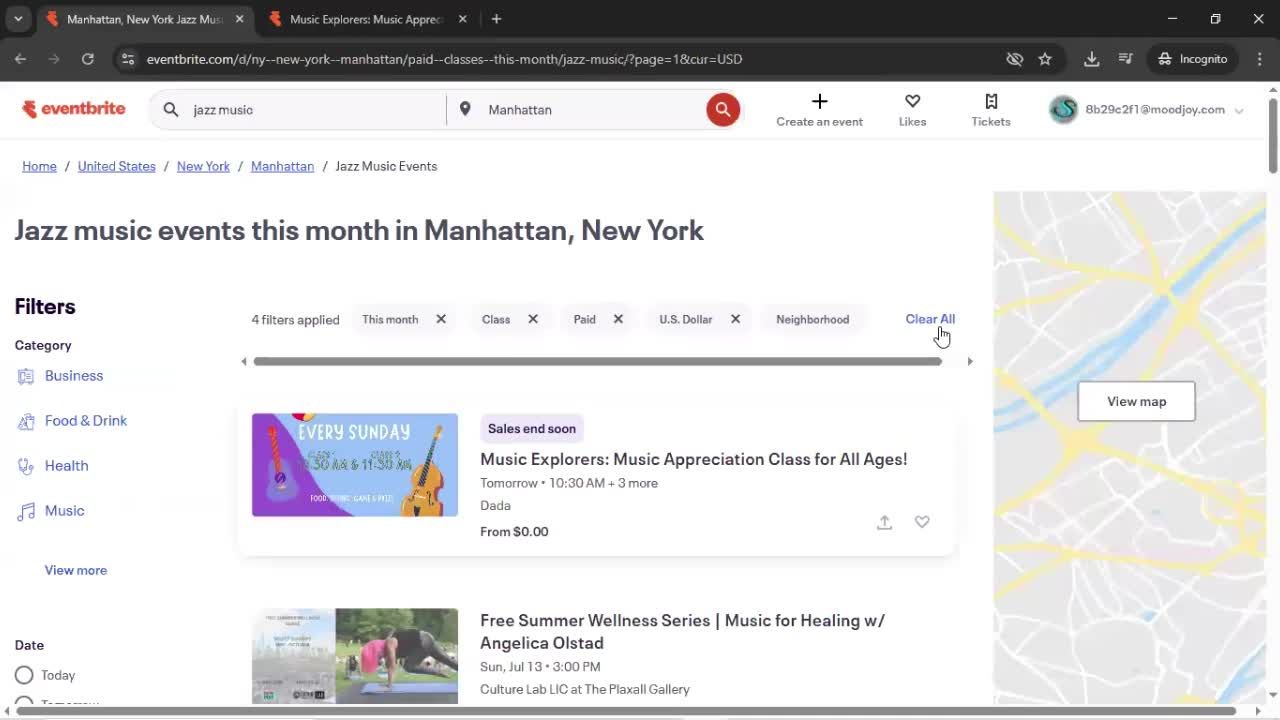Open new browser tab
Screen dimensions: 1280x720
(496, 19)
